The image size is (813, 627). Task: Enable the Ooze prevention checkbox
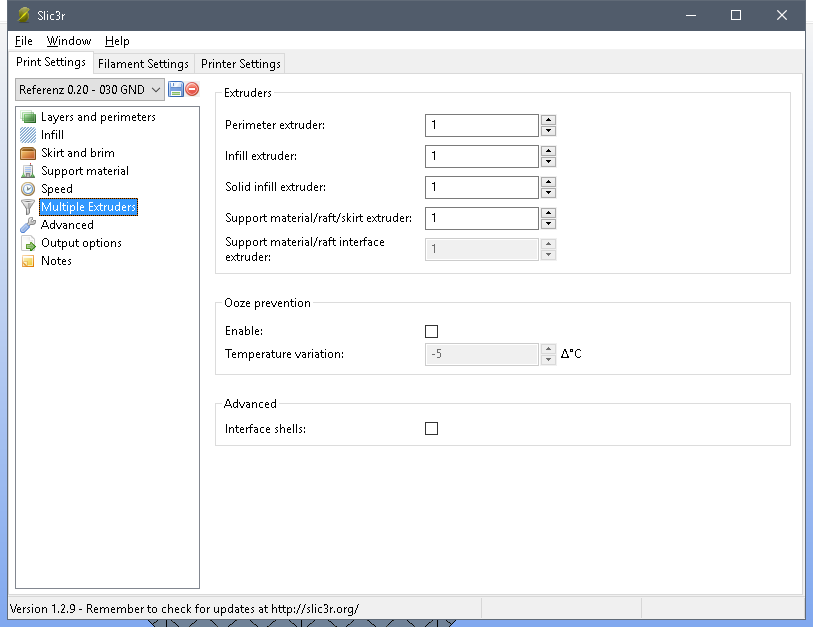click(x=432, y=331)
